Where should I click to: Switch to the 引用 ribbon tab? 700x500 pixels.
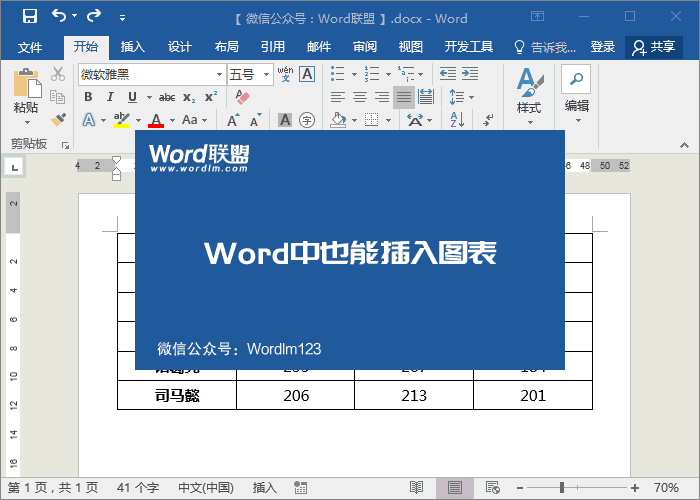[272, 47]
